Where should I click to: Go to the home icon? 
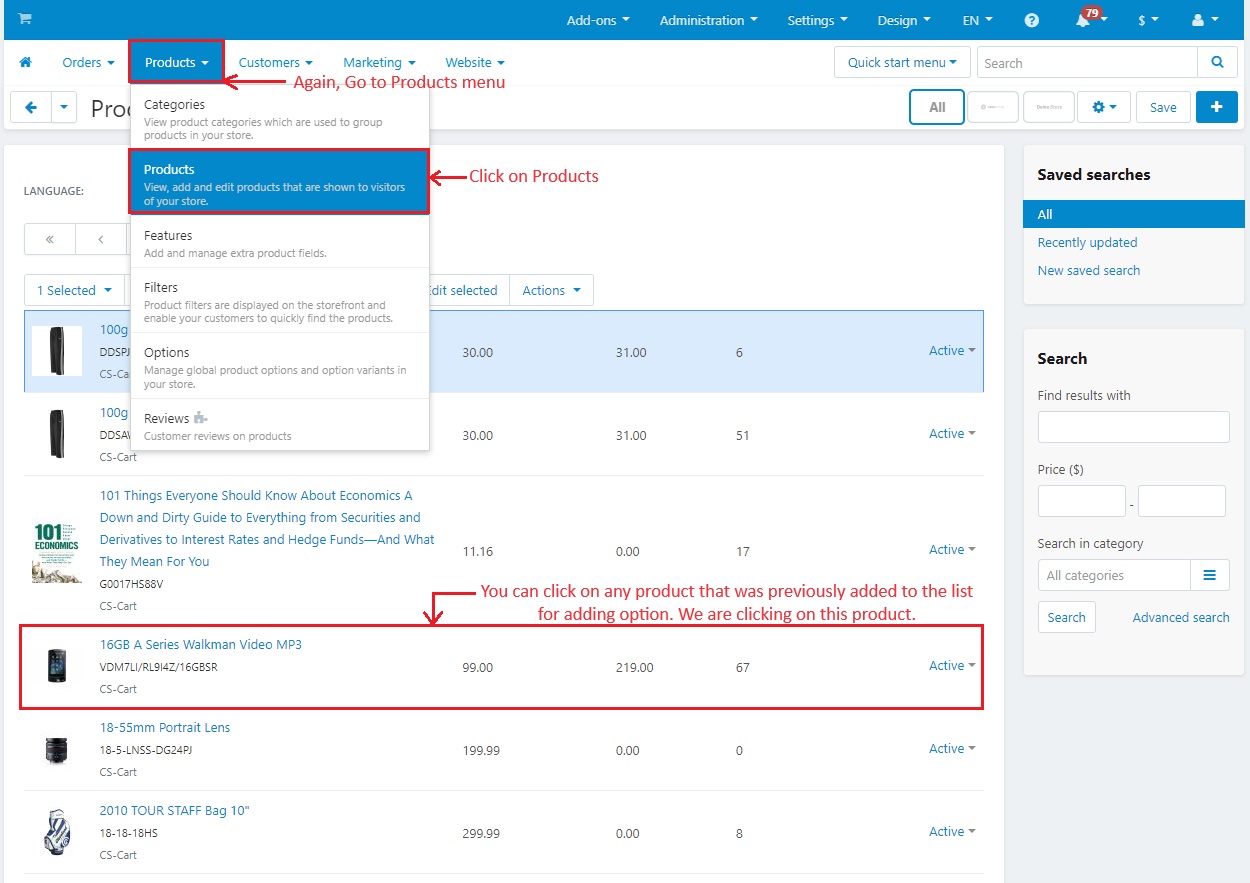click(x=26, y=62)
